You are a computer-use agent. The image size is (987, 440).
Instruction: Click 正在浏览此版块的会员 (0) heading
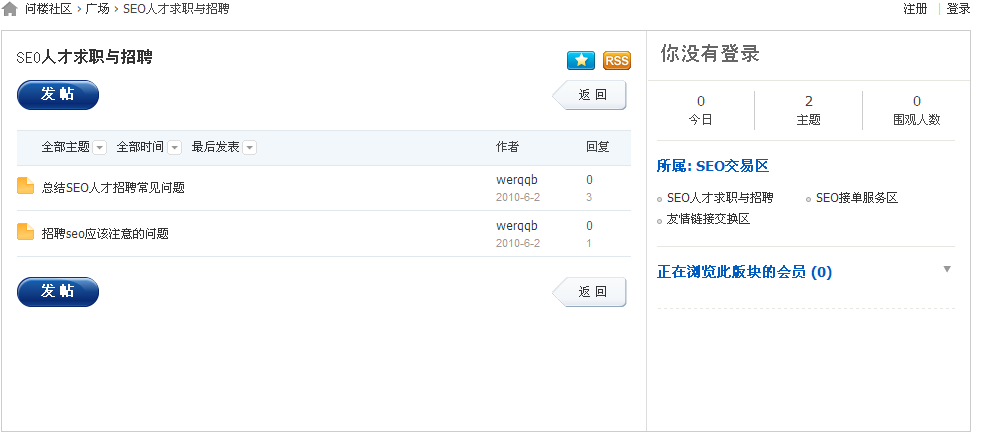[744, 273]
